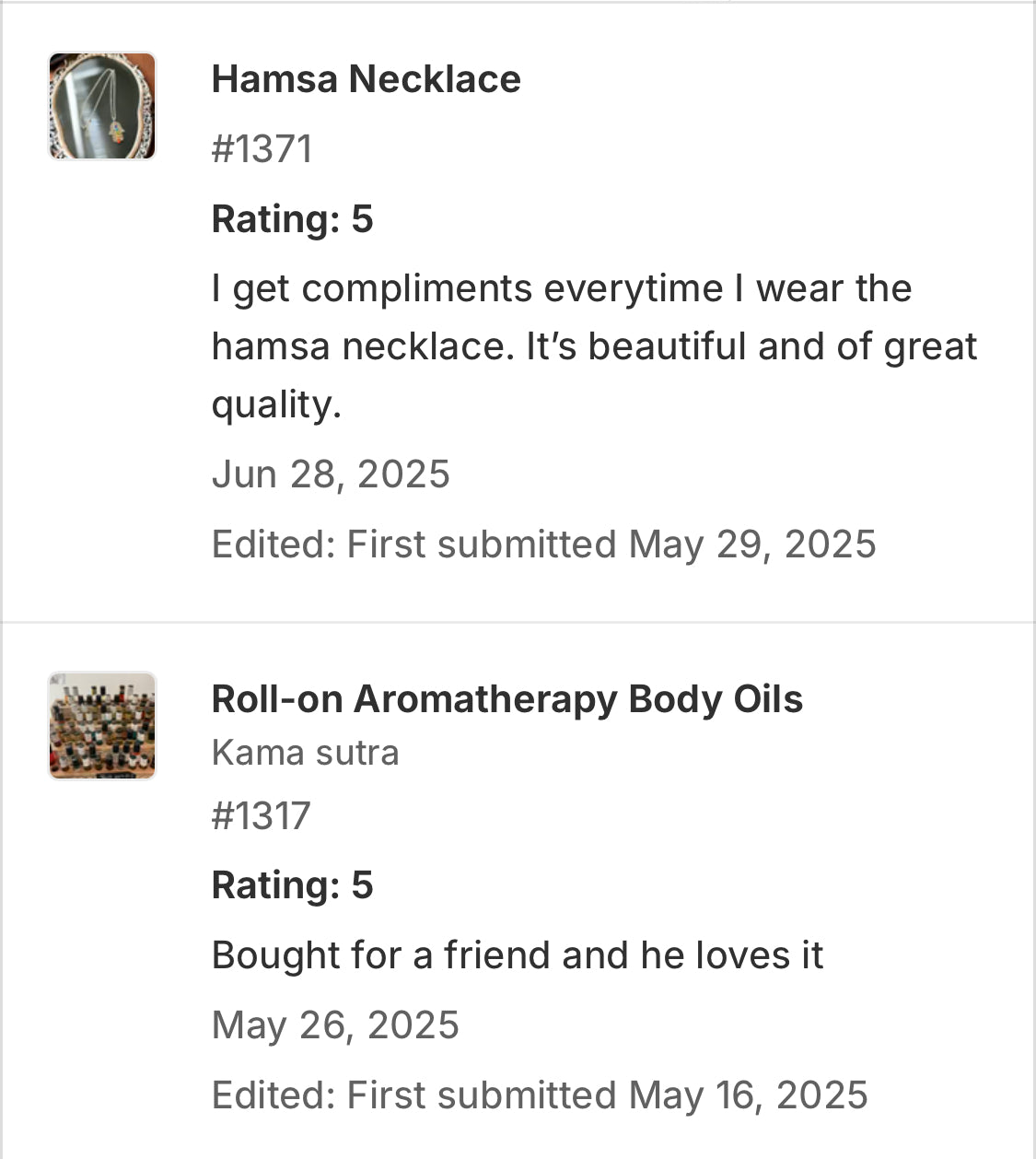
Task: Click the word 'quality.' ending the Hamsa review
Action: point(276,404)
